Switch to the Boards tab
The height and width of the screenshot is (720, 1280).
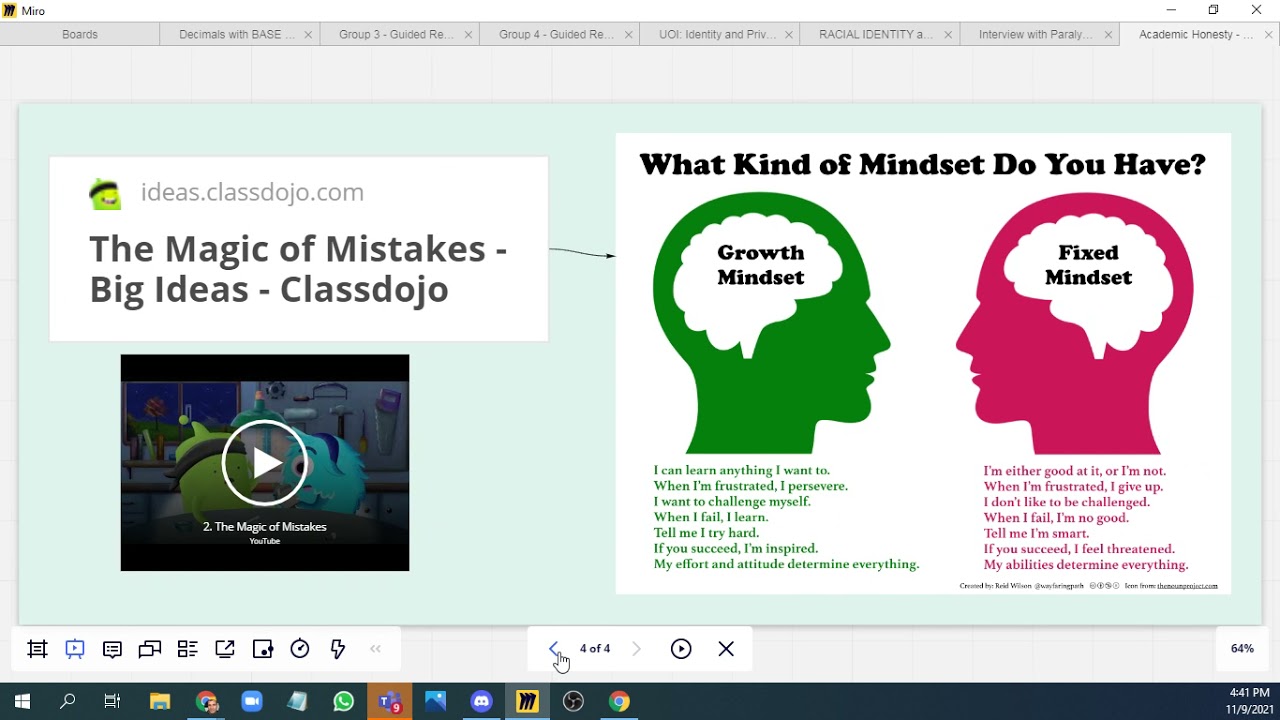80,34
